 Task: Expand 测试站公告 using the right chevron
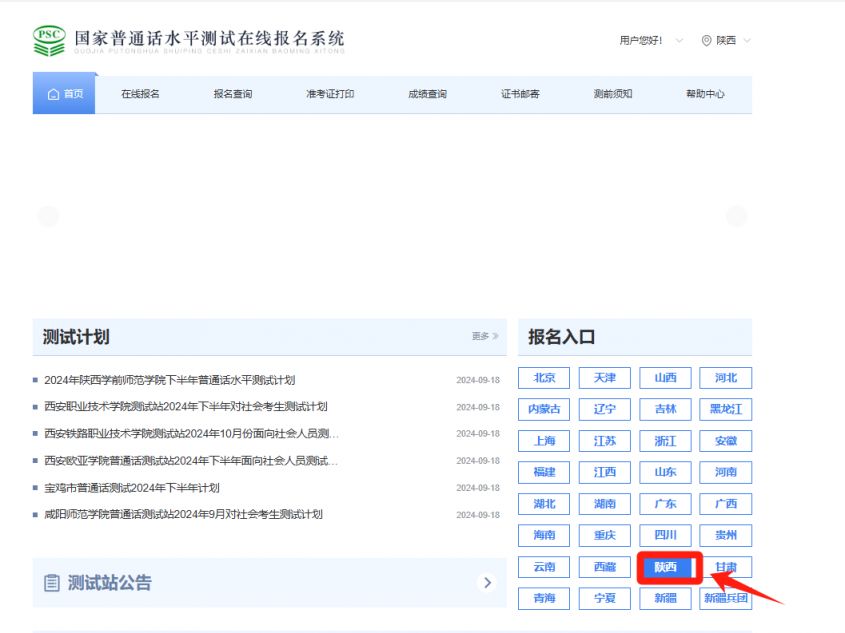click(x=487, y=583)
